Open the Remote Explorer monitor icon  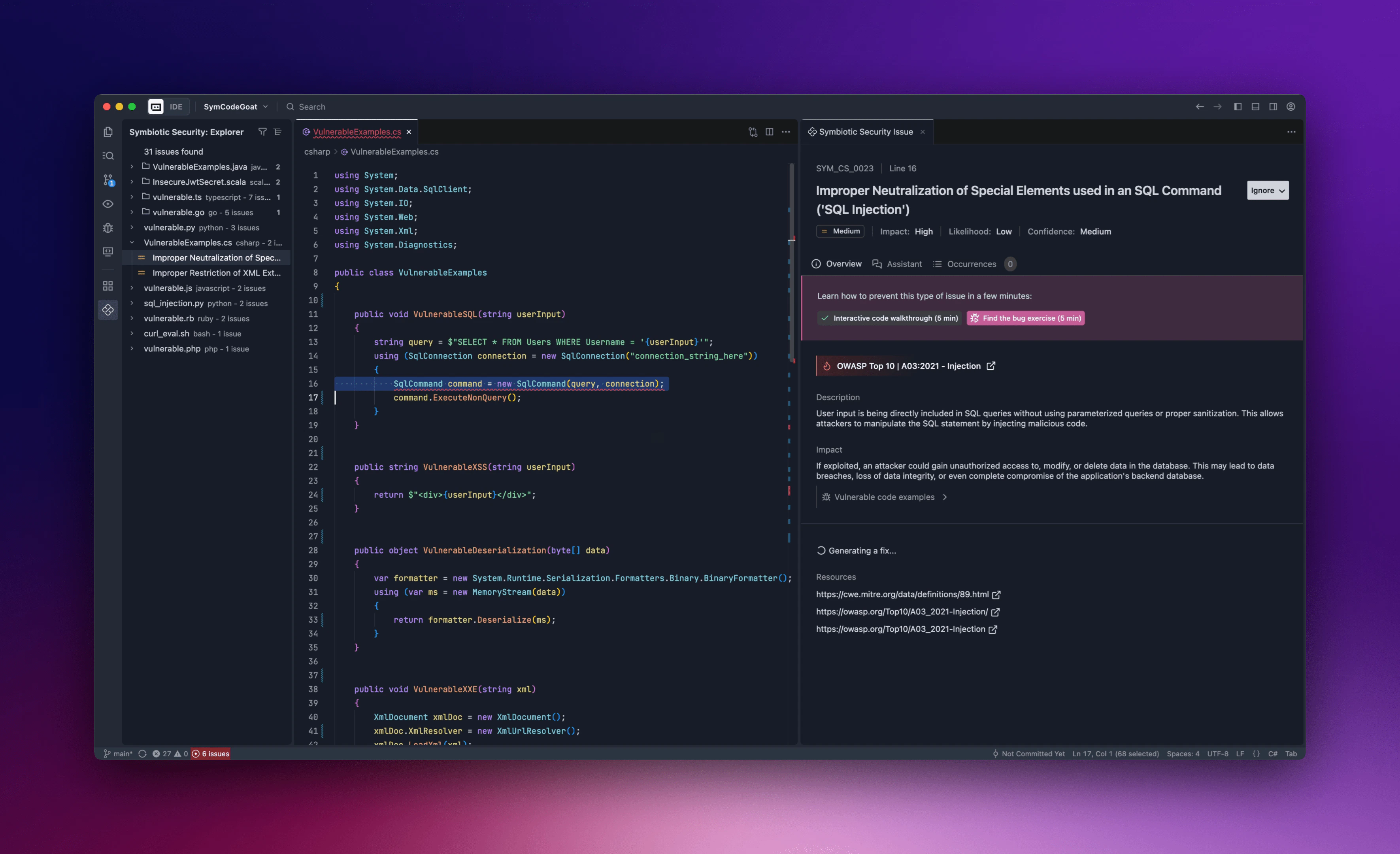pos(108,252)
